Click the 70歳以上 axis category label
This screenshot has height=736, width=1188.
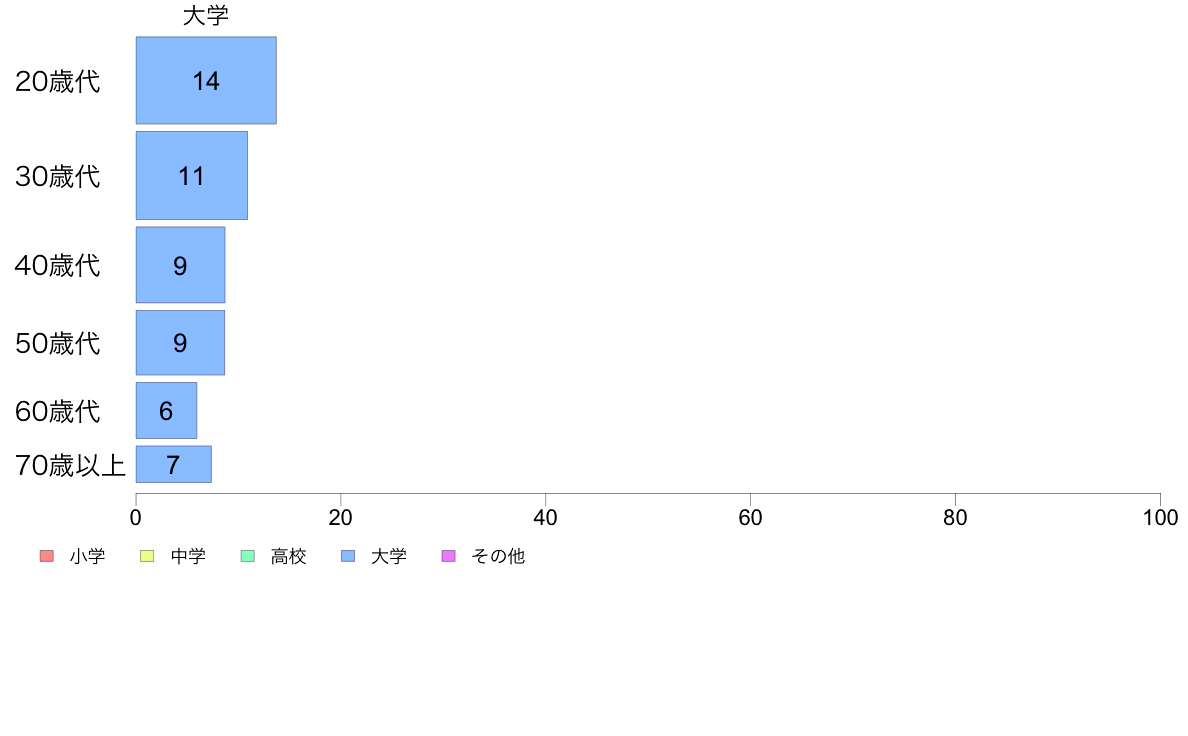pyautogui.click(x=70, y=465)
